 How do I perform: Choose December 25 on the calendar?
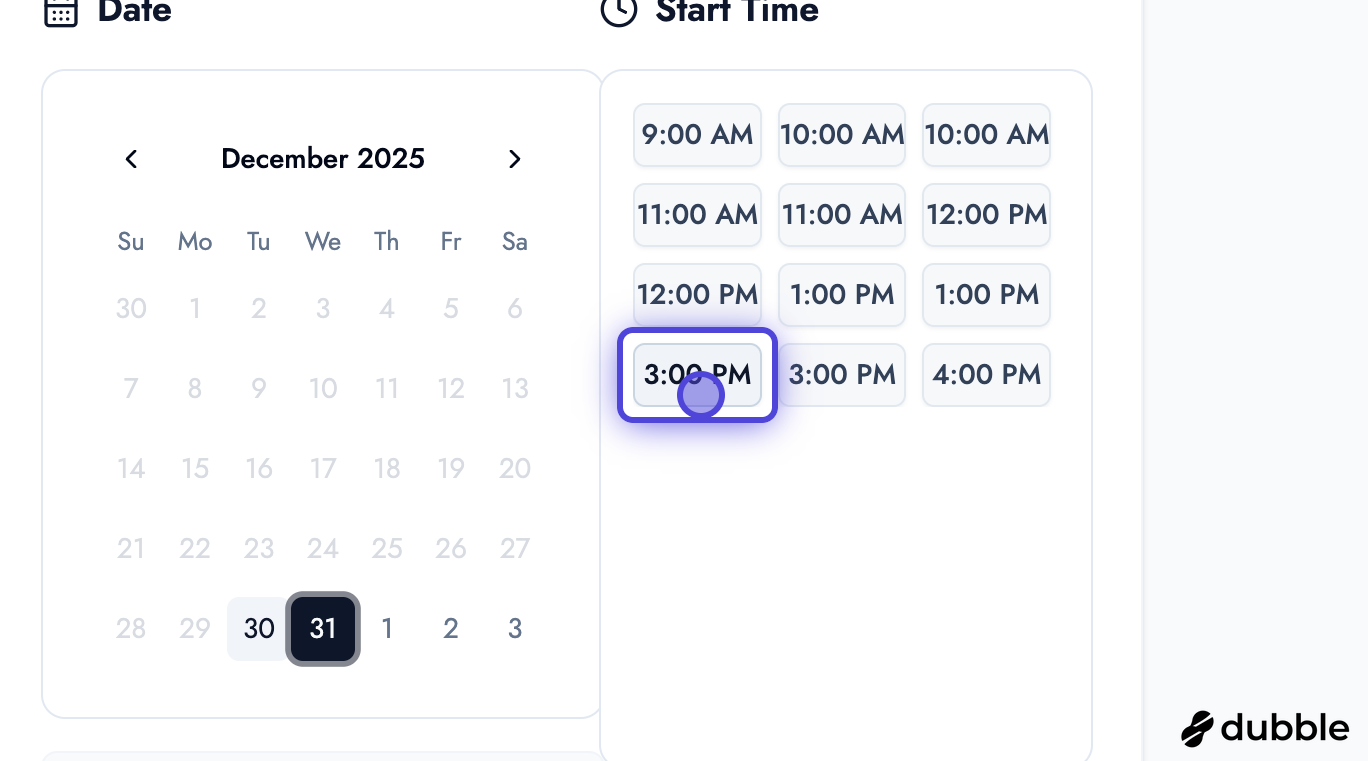[387, 549]
